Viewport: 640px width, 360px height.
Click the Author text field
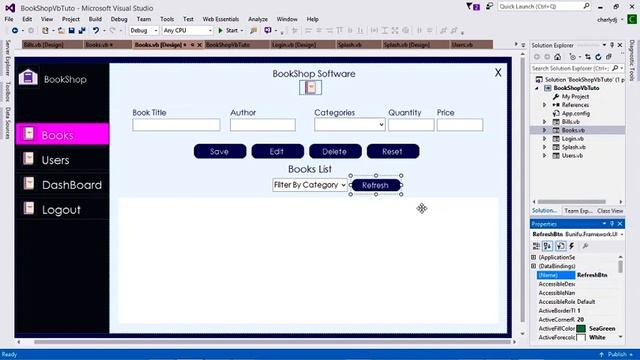point(262,125)
